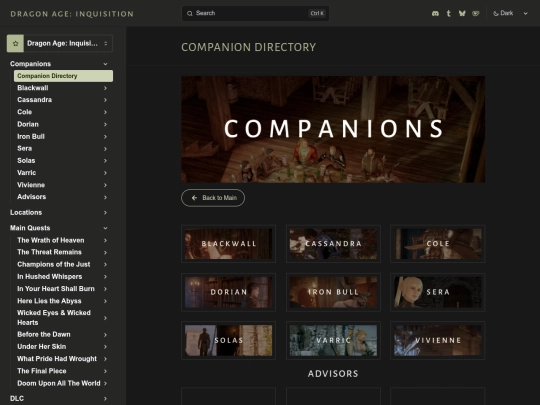Open the Tumblr link icon
The image size is (540, 405).
click(449, 13)
